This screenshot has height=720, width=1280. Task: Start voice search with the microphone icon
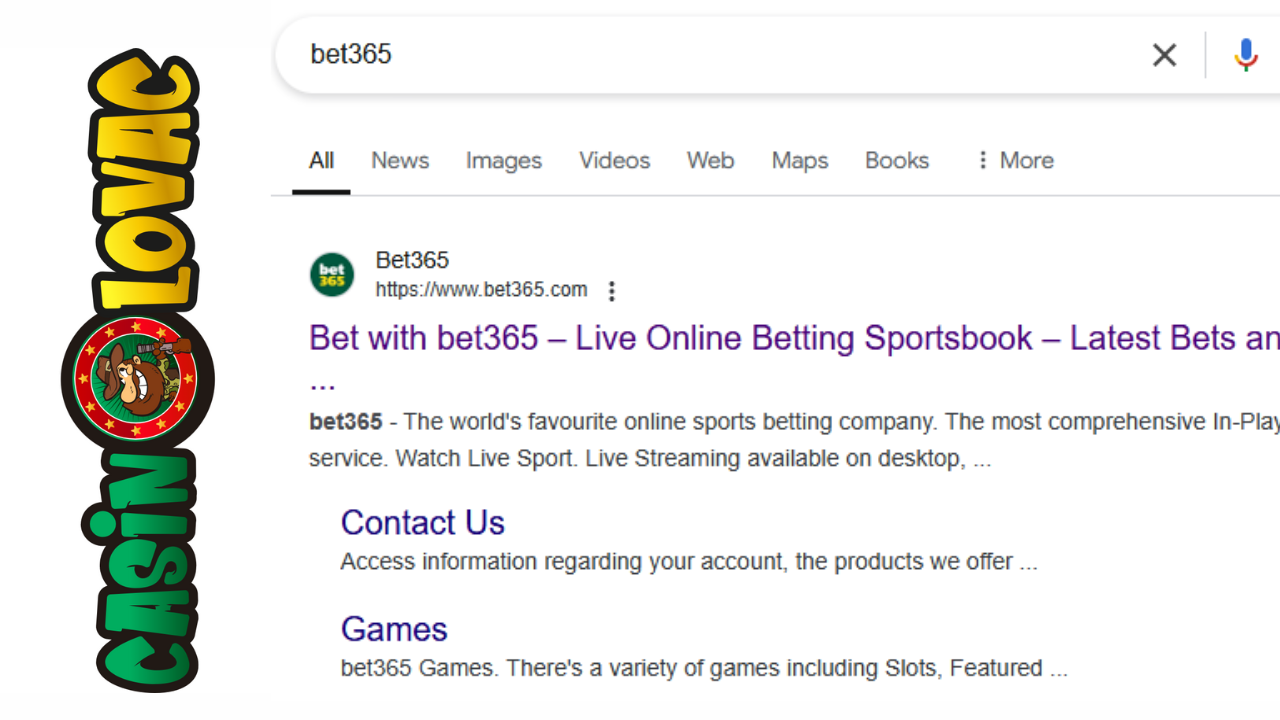click(x=1245, y=55)
